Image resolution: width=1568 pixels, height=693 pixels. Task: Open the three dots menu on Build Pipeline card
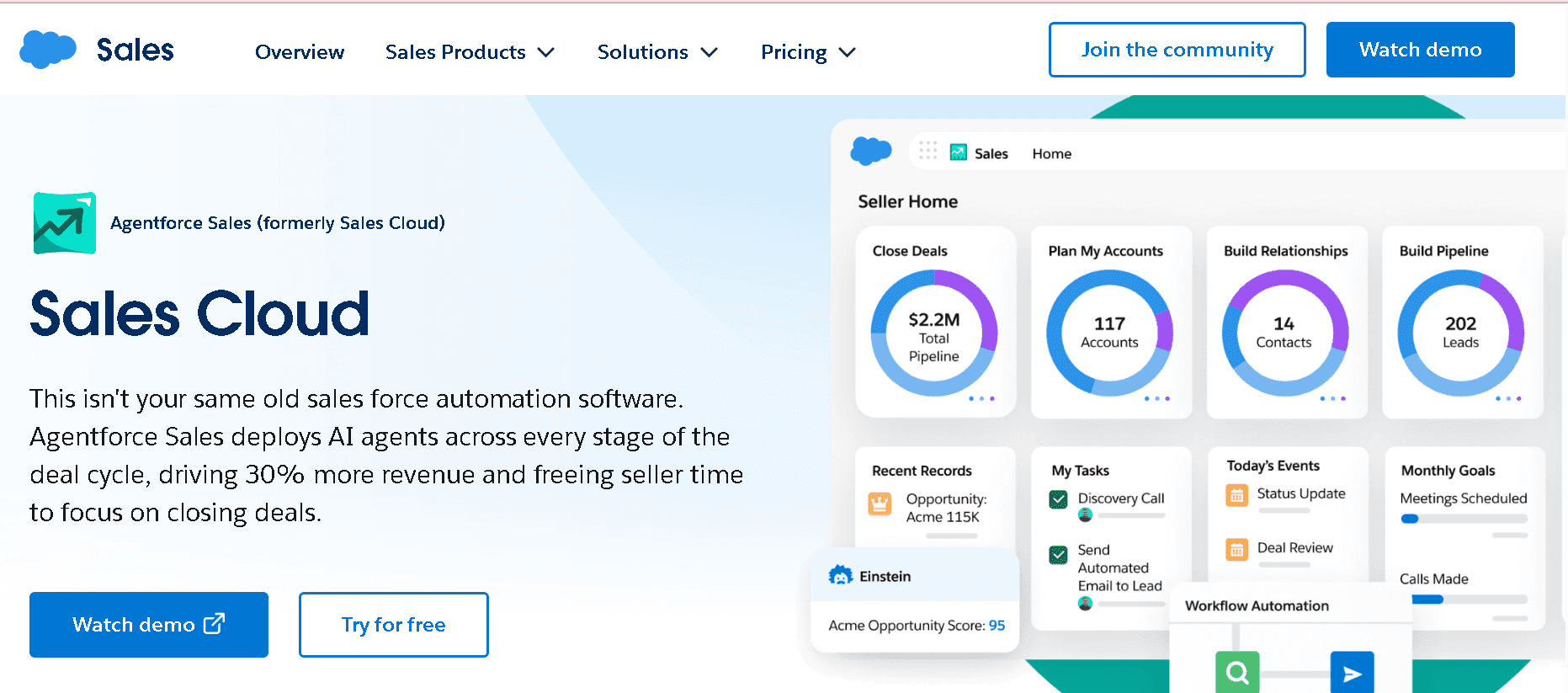click(x=1508, y=398)
